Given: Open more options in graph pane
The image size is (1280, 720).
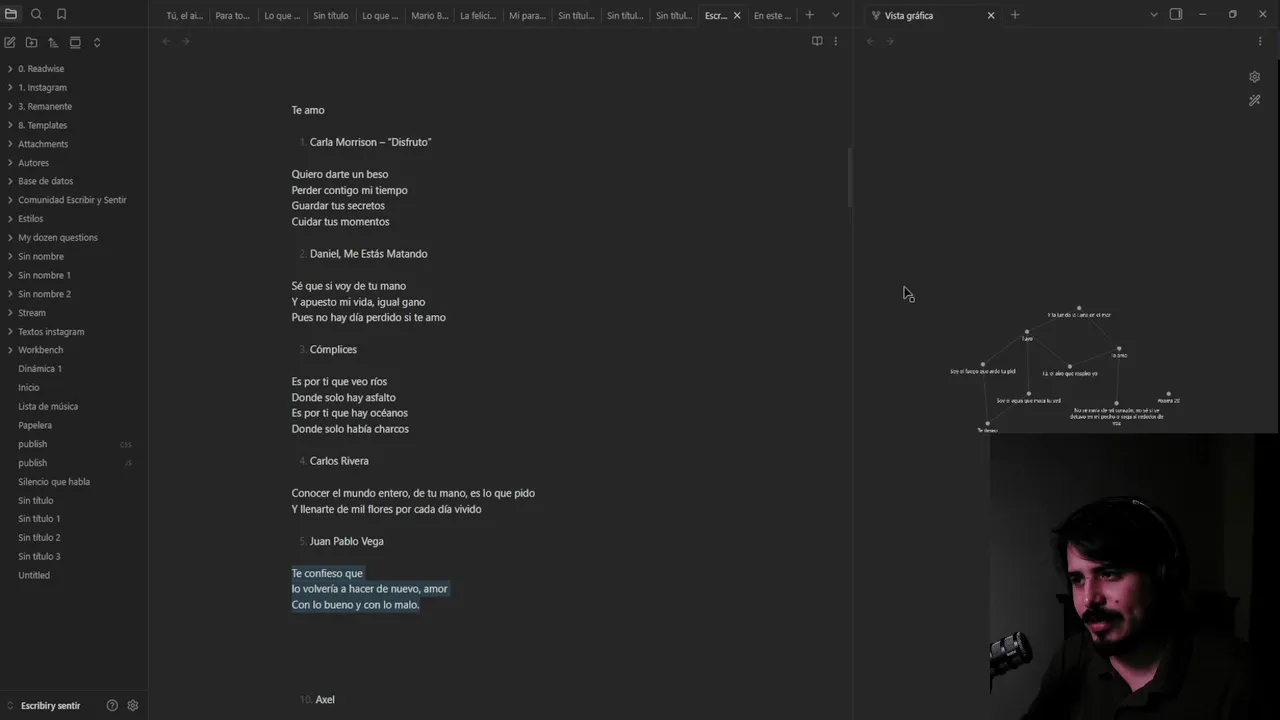Looking at the screenshot, I should [1260, 41].
